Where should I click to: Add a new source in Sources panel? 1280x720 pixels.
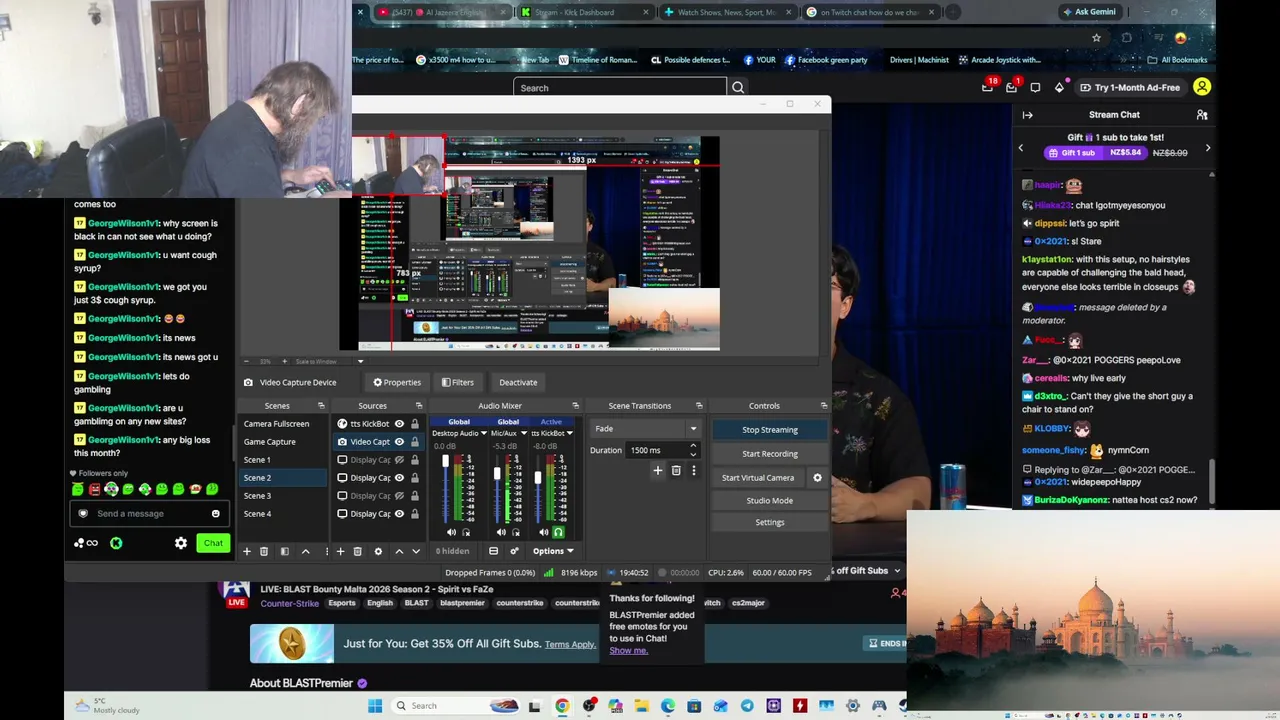(340, 551)
